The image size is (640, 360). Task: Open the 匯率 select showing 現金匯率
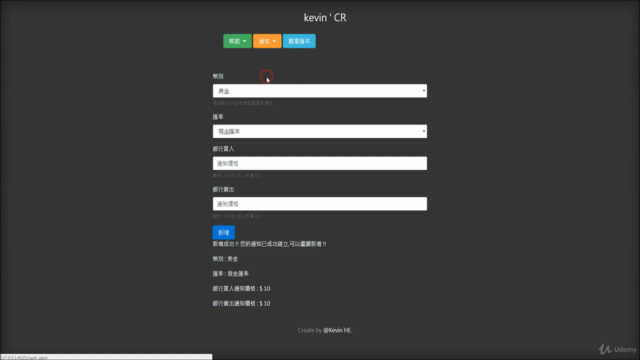320,131
